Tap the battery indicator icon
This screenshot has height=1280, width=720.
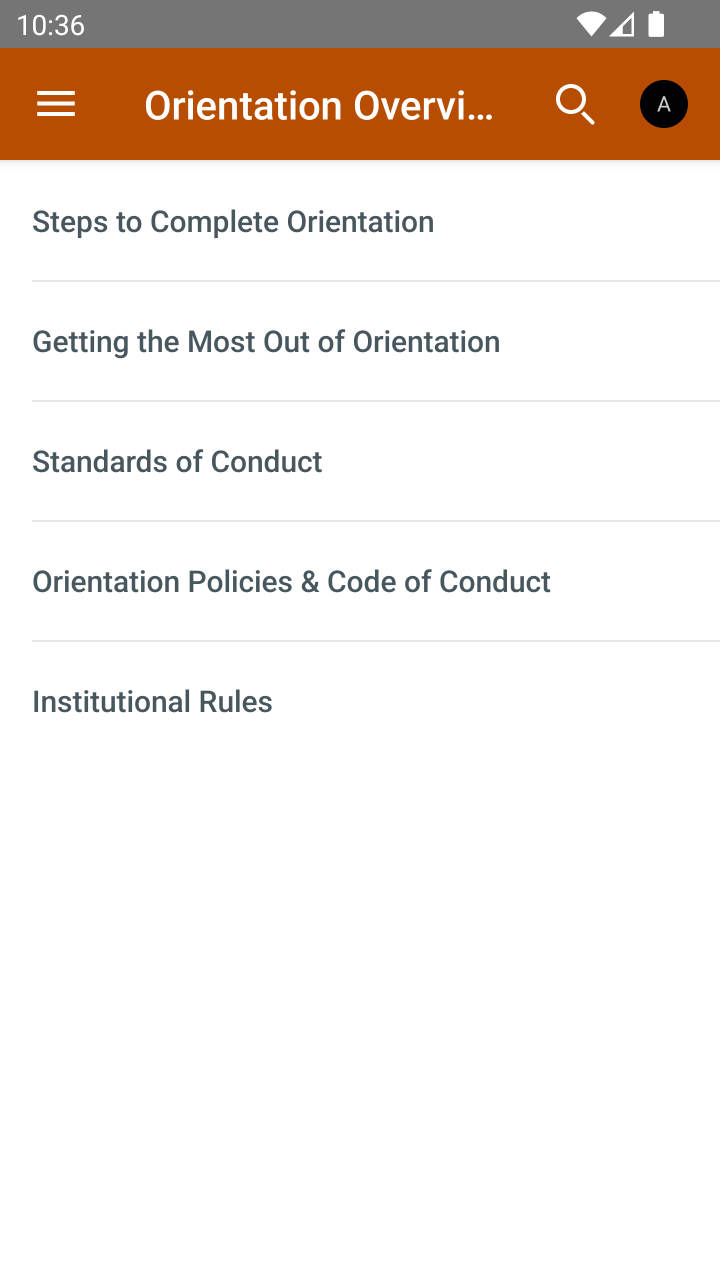click(x=656, y=24)
